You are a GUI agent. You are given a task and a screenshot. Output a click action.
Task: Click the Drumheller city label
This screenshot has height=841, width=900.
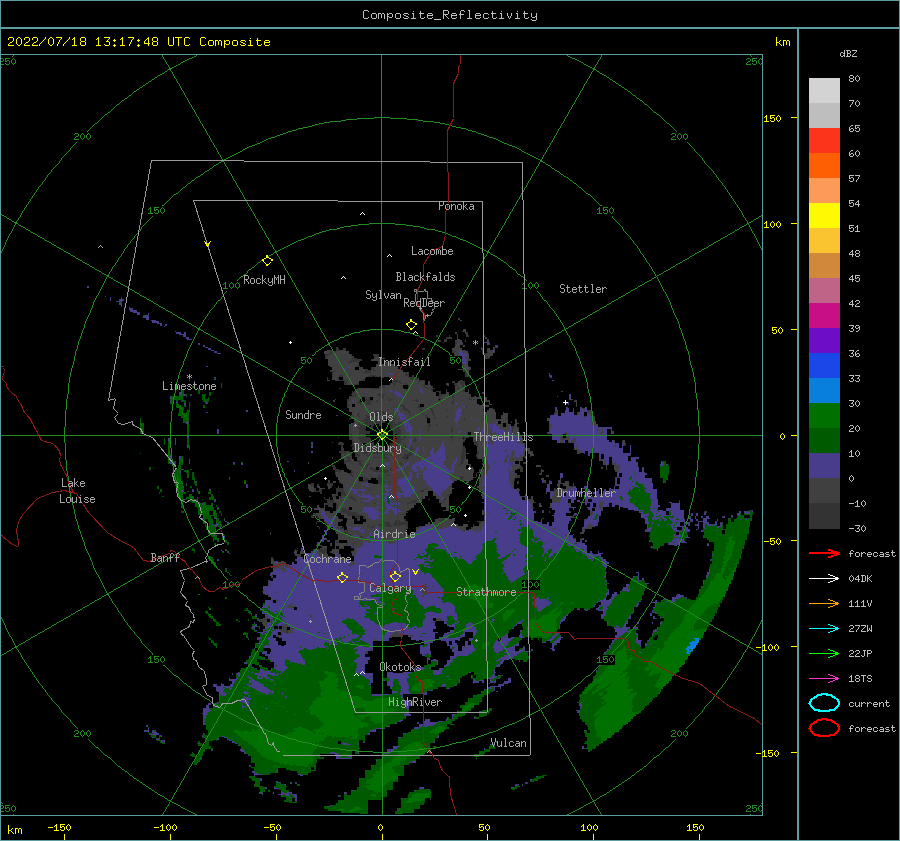coord(585,493)
